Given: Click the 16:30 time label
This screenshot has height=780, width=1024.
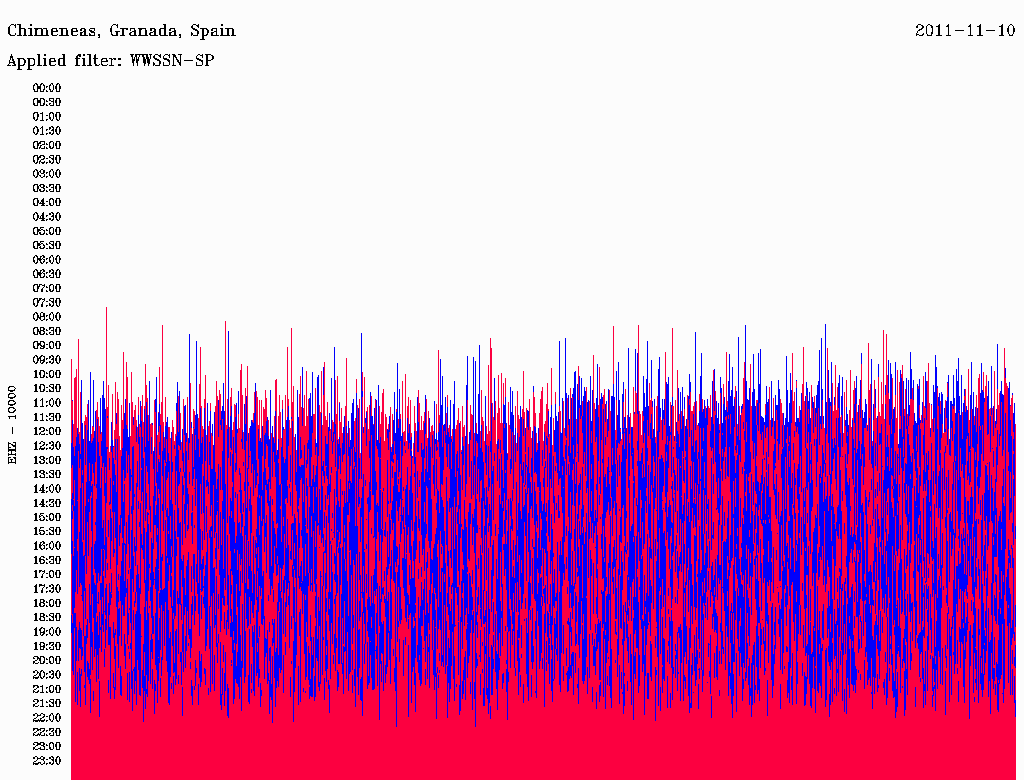Looking at the screenshot, I should pyautogui.click(x=47, y=560).
